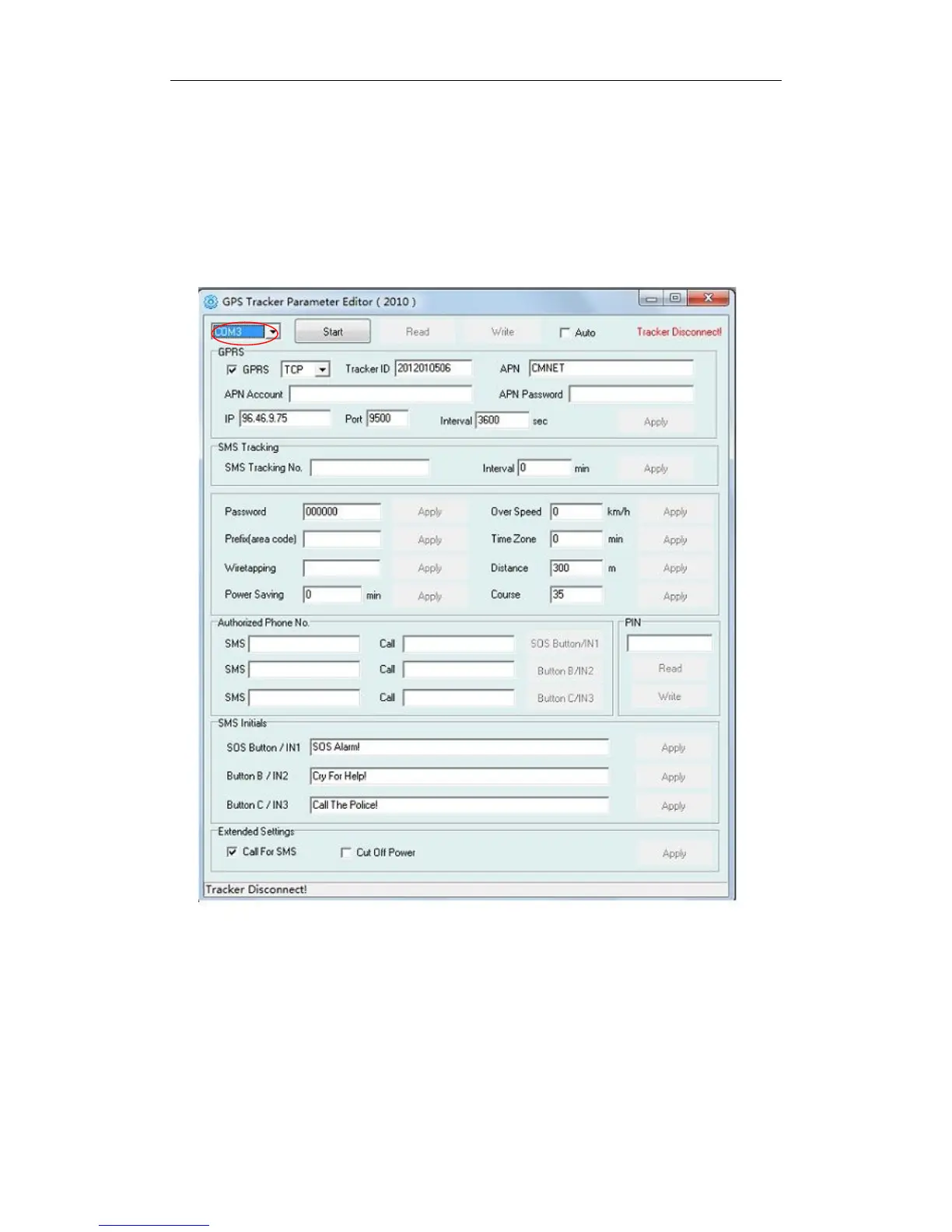Viewport: 952px width, 1232px height.
Task: Click Apply beside Distance
Action: point(675,568)
